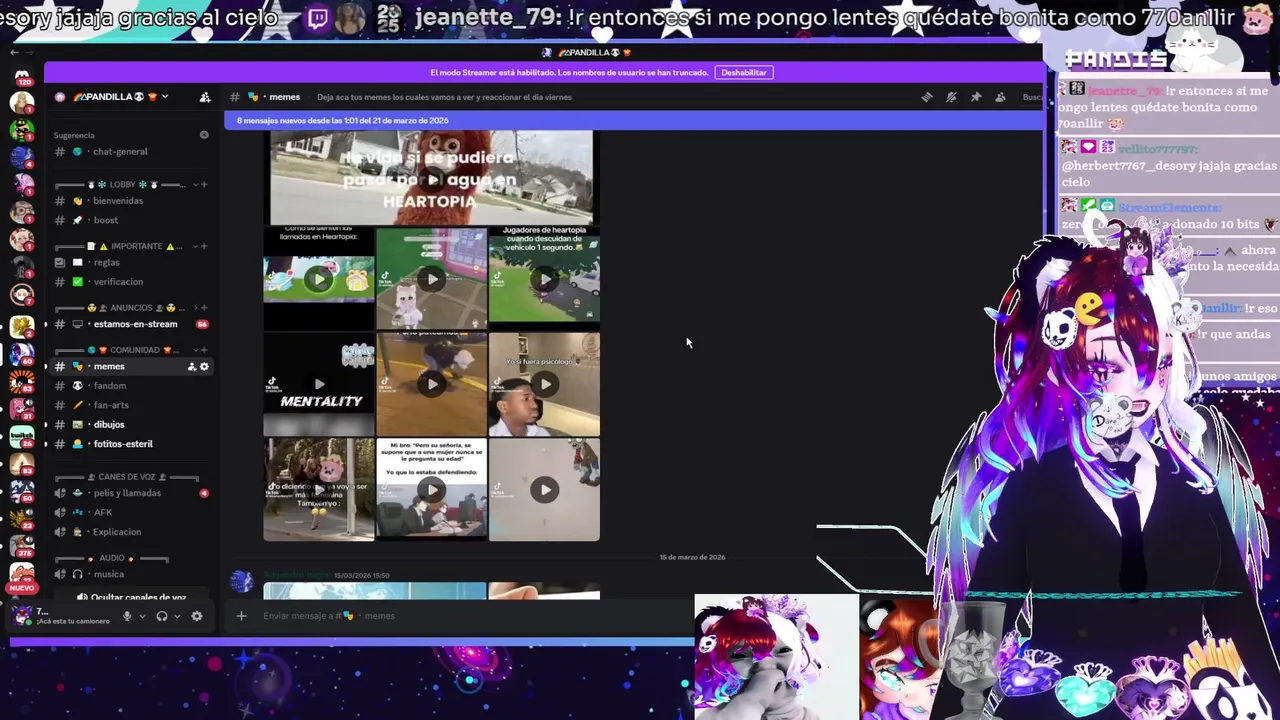Play the HEARTOPIA monkey video
Screen dimensions: 1280x720
click(432, 179)
